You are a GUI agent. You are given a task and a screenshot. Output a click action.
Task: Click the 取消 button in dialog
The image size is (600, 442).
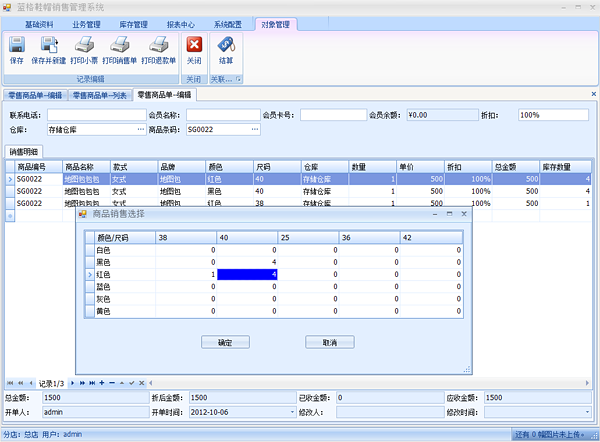tap(329, 342)
